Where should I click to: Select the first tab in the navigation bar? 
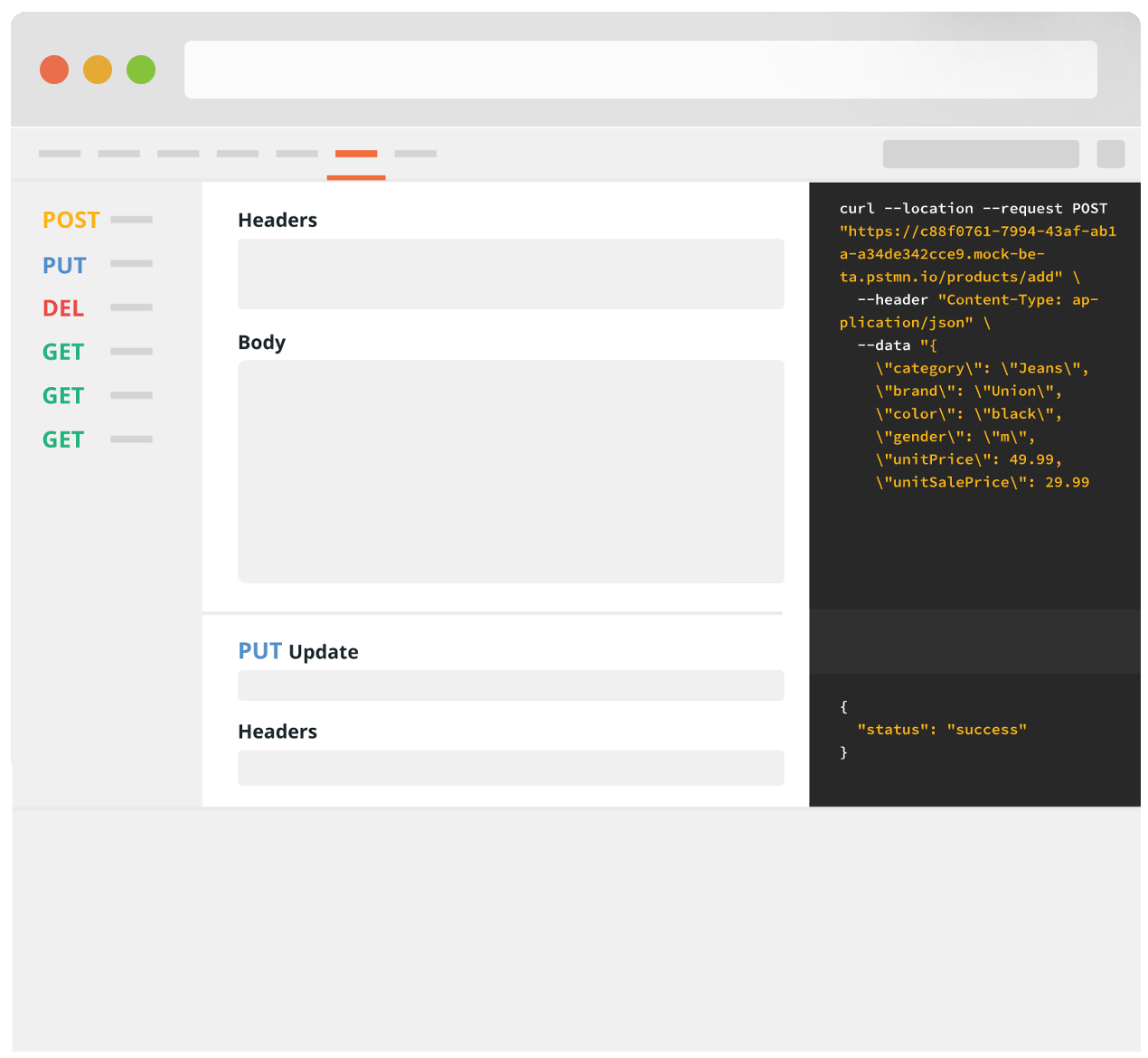60,155
